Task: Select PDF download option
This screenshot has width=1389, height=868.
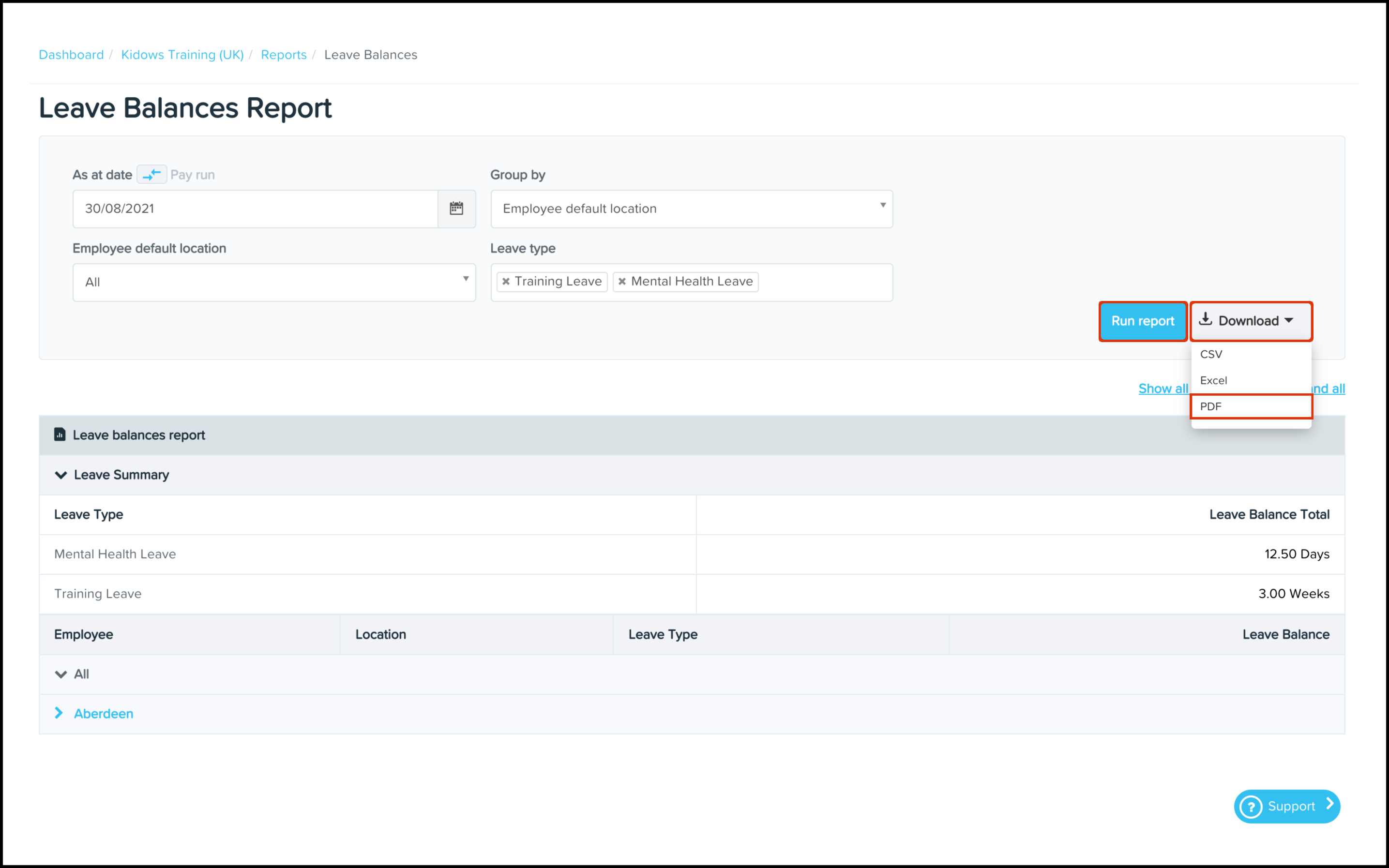Action: coord(1211,406)
